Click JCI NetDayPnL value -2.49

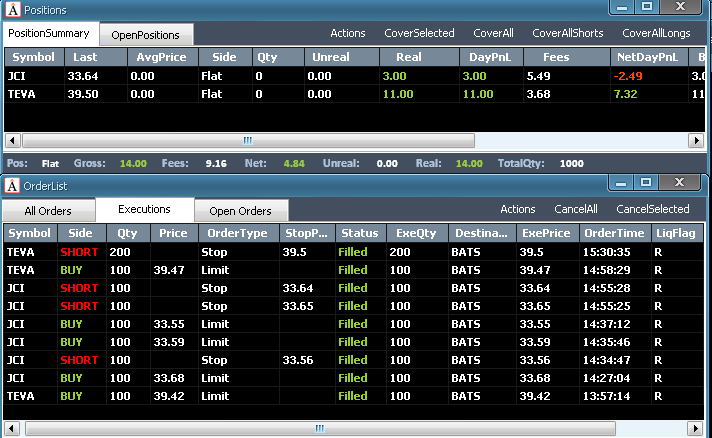pos(628,76)
